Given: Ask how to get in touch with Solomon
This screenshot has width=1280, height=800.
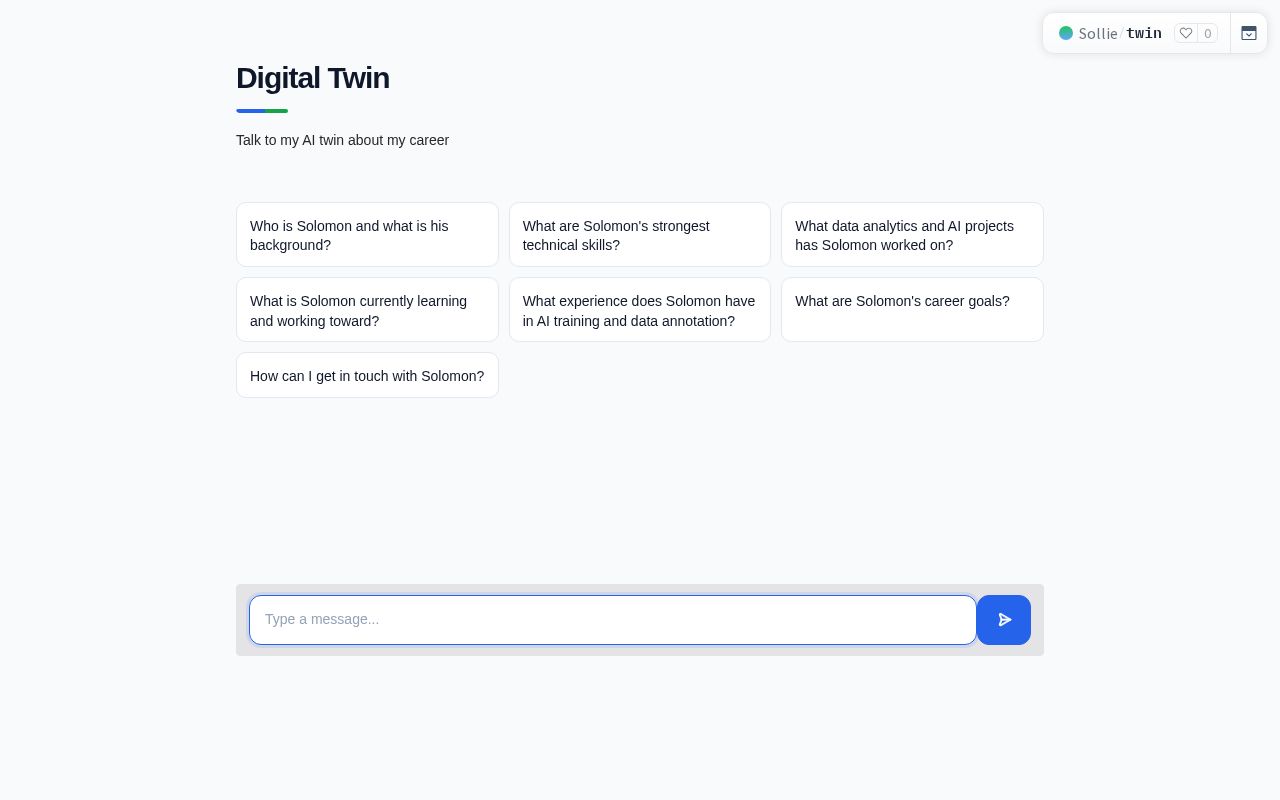Looking at the screenshot, I should (367, 375).
